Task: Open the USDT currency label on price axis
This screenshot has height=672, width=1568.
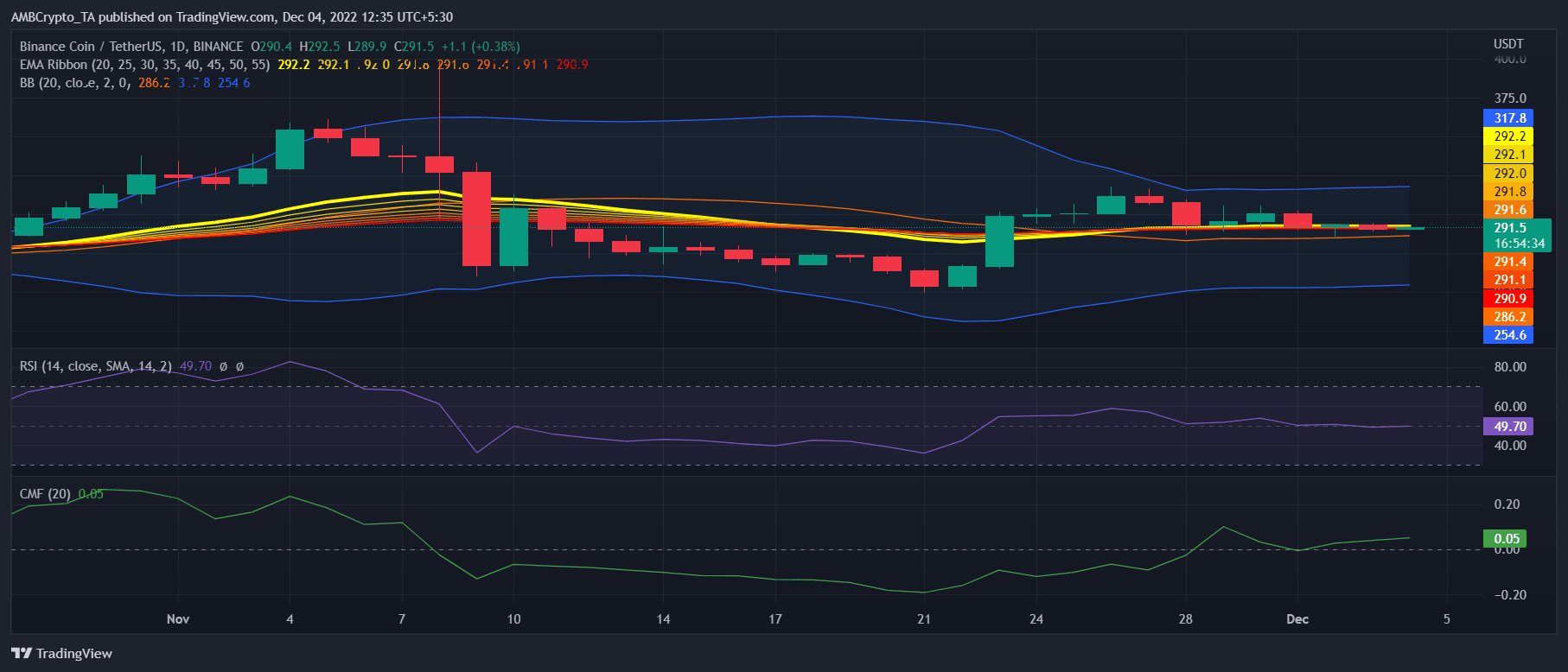Action: click(1508, 44)
